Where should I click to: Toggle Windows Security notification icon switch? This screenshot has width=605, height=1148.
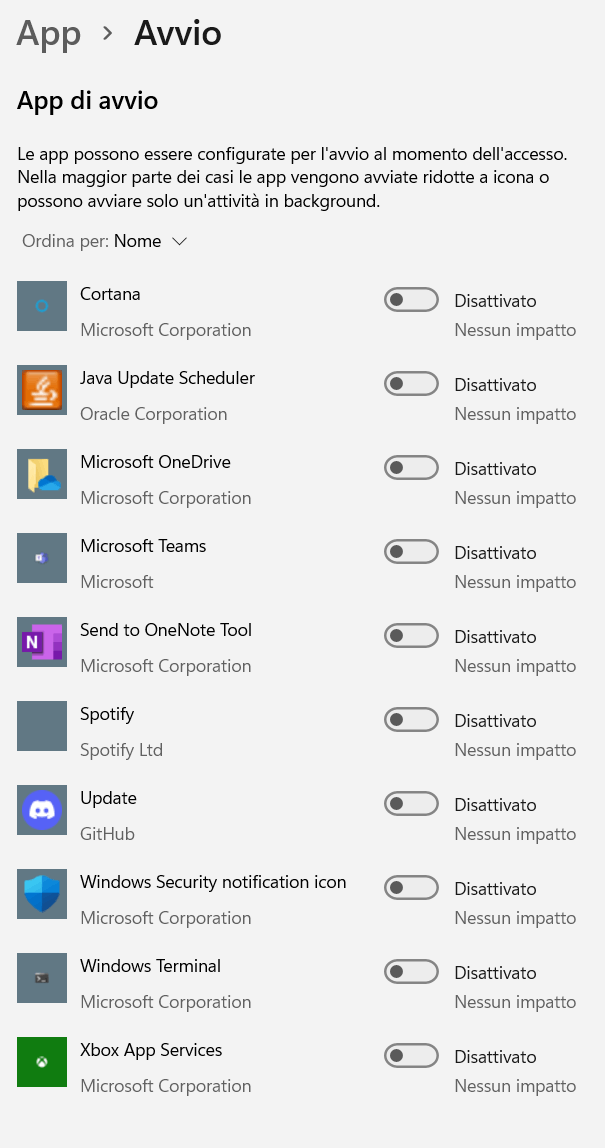(412, 888)
